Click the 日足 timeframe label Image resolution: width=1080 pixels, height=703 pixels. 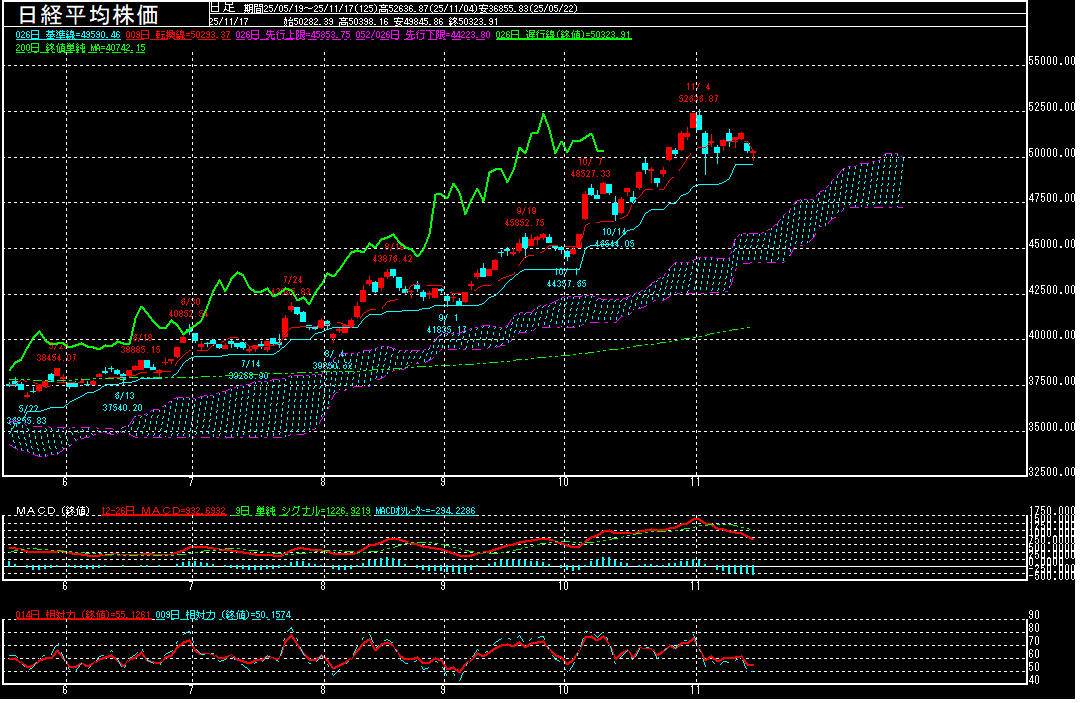tap(220, 7)
